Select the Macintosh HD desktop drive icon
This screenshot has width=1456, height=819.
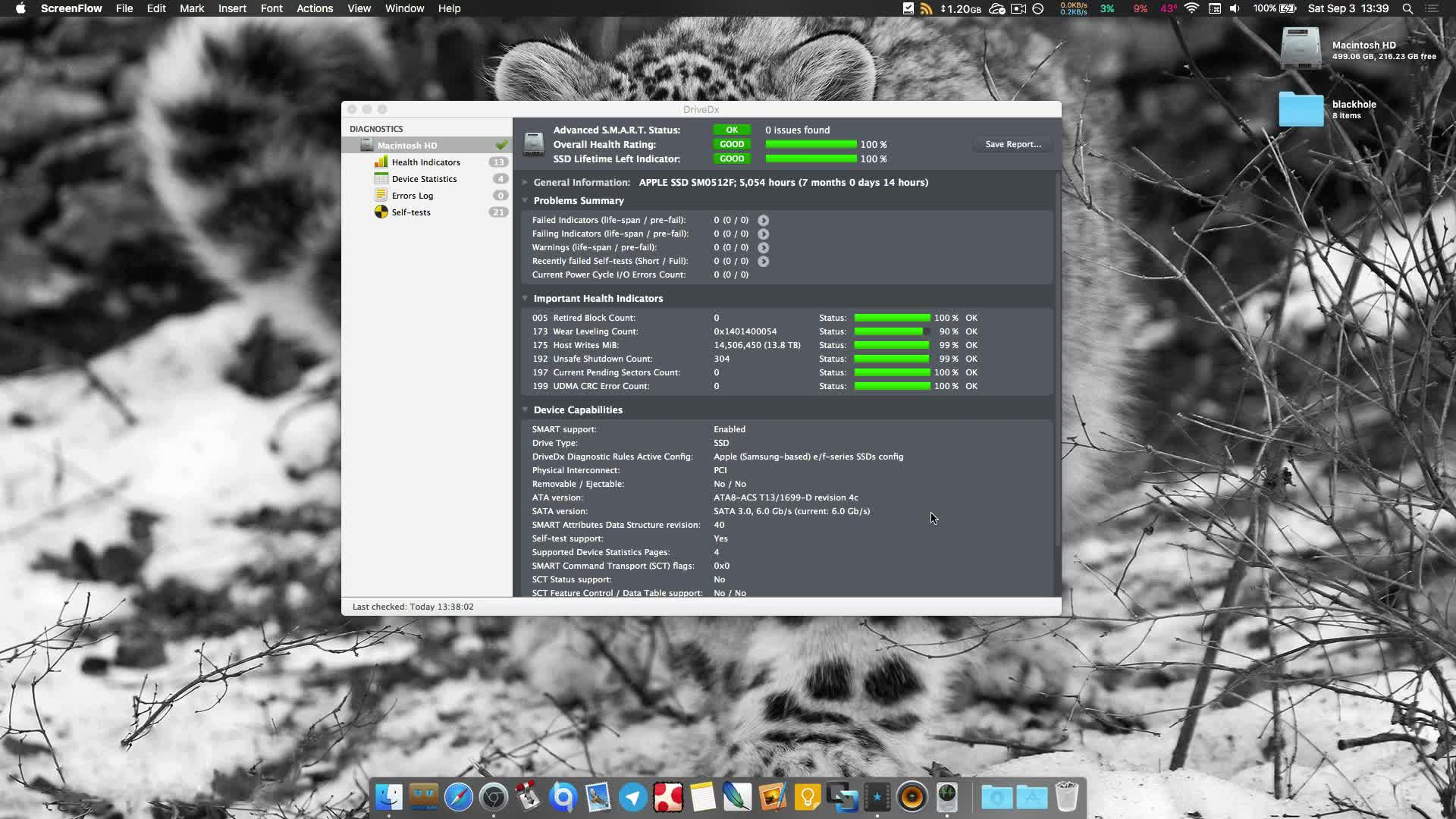point(1301,49)
